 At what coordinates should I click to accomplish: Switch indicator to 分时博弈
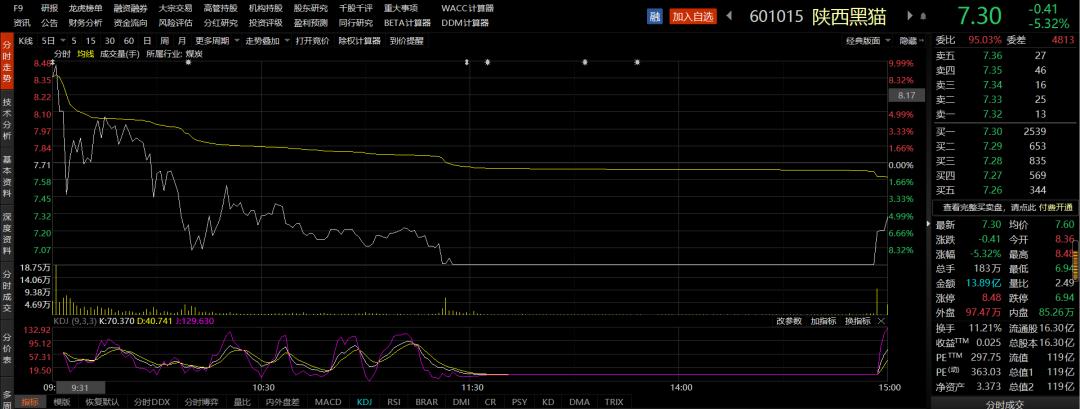pyautogui.click(x=202, y=401)
